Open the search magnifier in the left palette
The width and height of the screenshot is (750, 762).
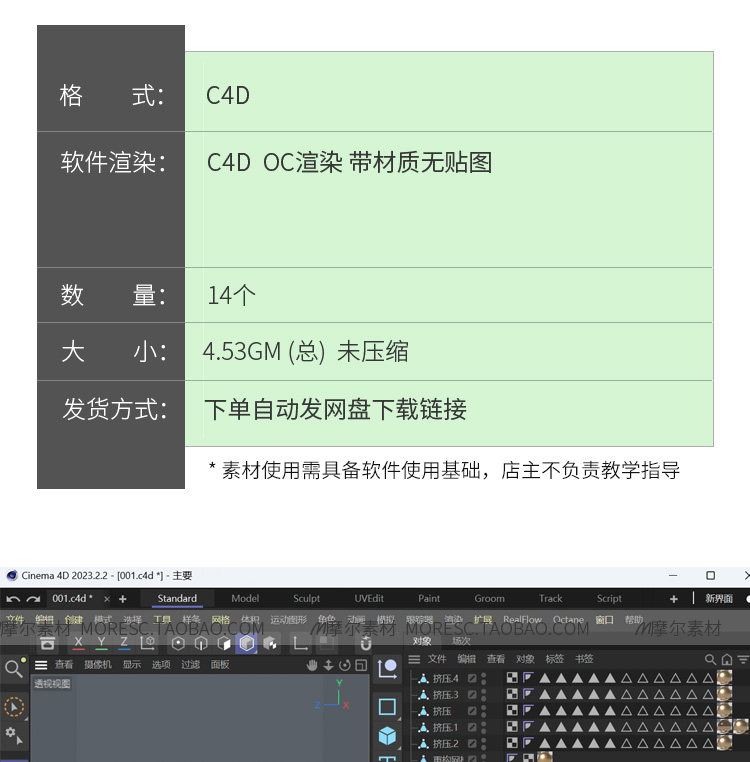tap(14, 669)
